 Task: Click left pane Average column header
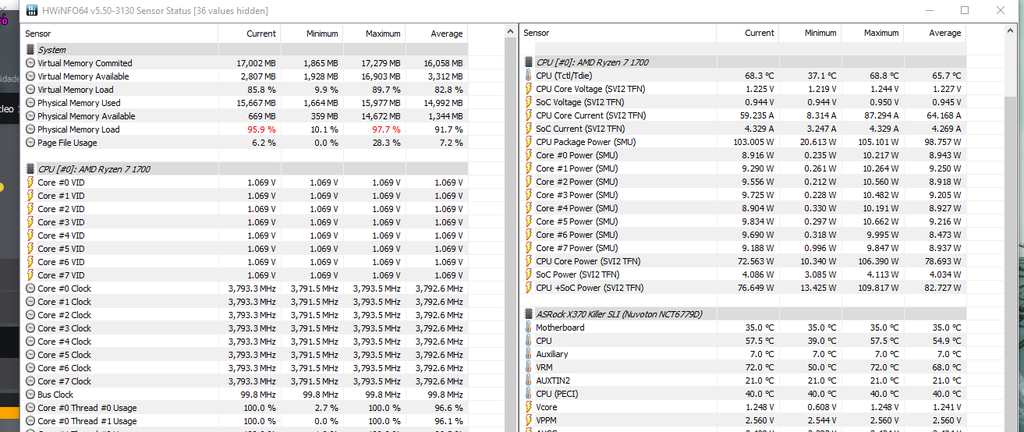click(x=436, y=33)
